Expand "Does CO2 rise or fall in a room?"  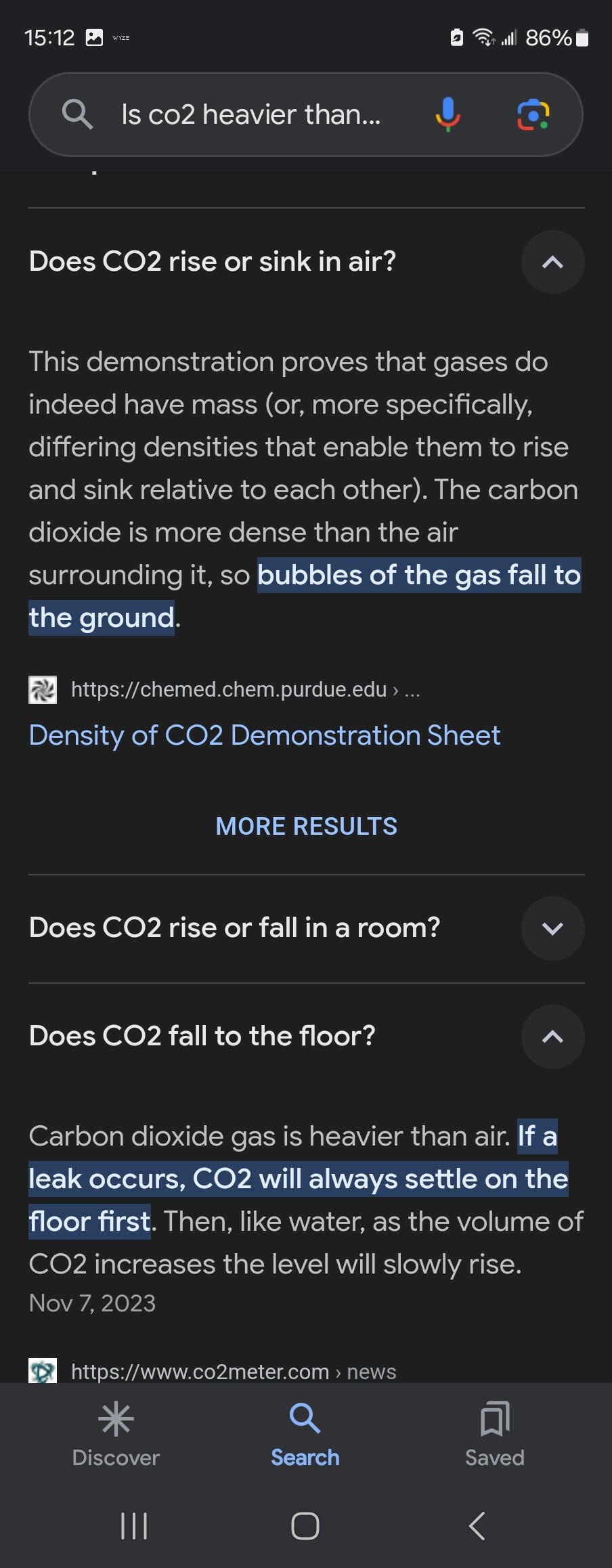[x=552, y=928]
